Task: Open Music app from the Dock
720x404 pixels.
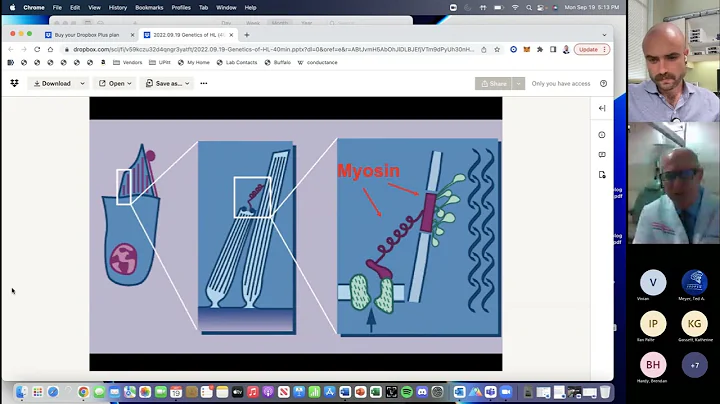Action: coord(253,392)
